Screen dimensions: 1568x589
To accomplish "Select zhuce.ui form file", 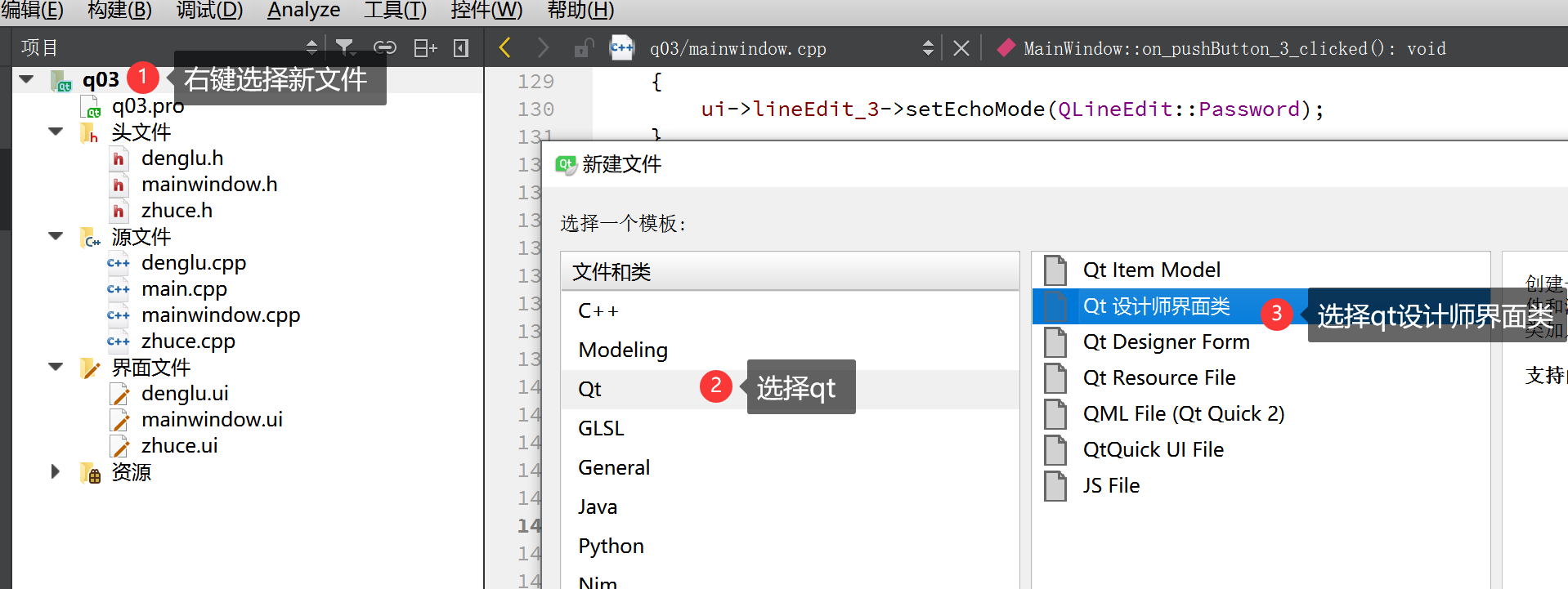I will (x=179, y=445).
